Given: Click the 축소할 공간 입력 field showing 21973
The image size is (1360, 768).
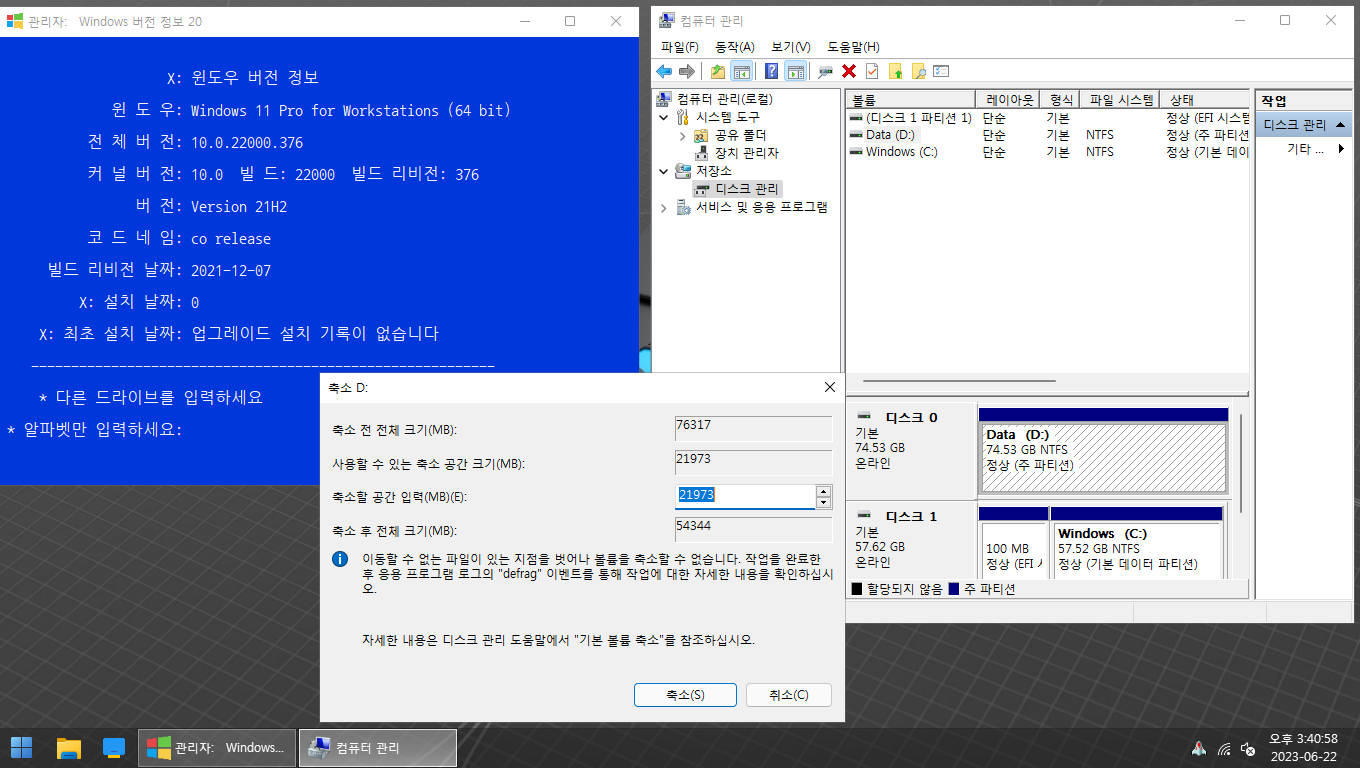Looking at the screenshot, I should tap(746, 496).
